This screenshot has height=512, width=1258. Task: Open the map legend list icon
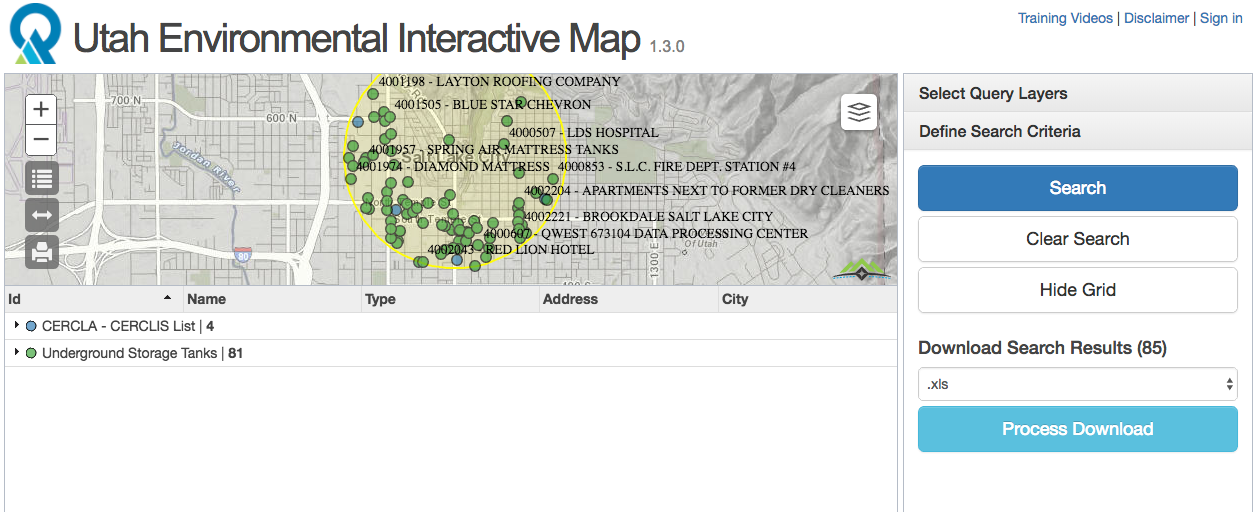click(42, 179)
